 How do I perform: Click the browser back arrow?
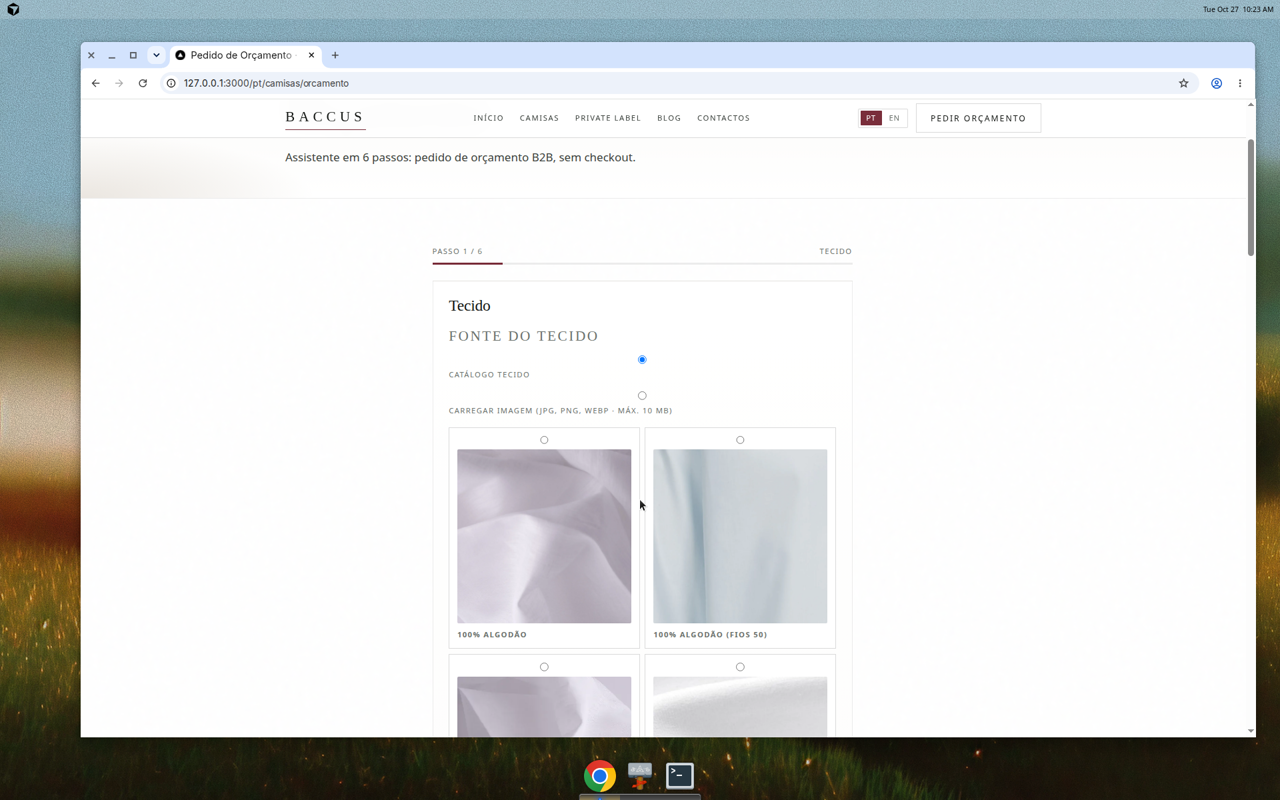pyautogui.click(x=96, y=83)
